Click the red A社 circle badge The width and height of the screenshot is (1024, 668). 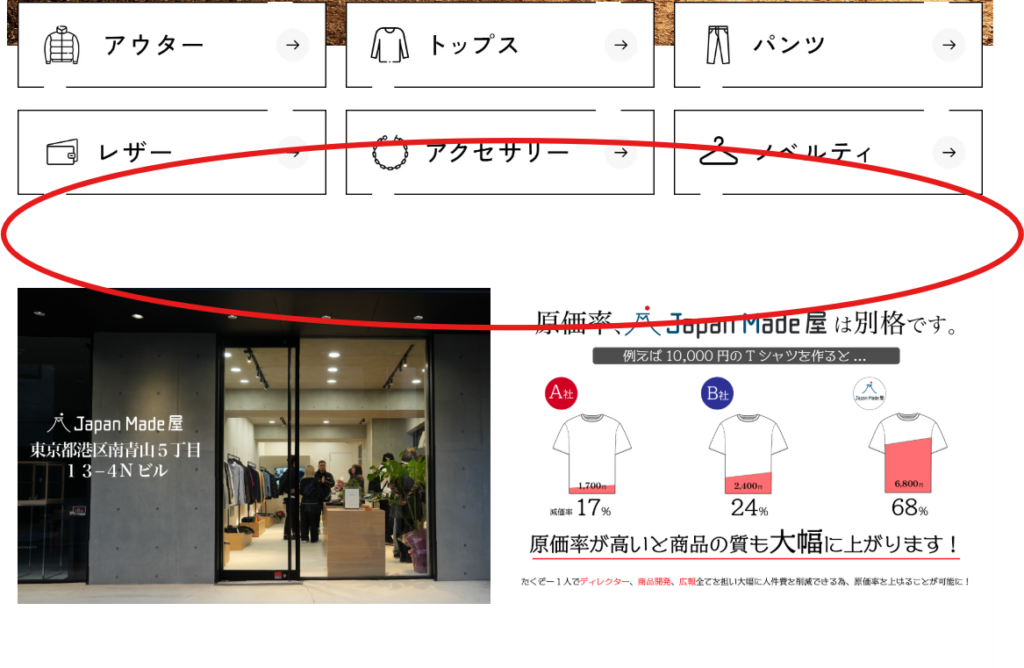561,393
